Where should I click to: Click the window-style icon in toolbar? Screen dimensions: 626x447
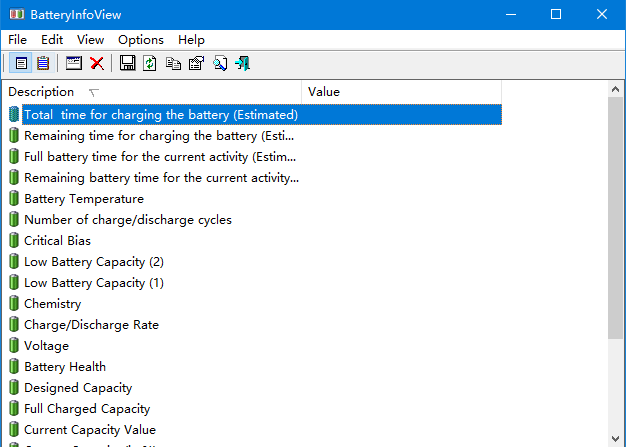click(x=74, y=64)
